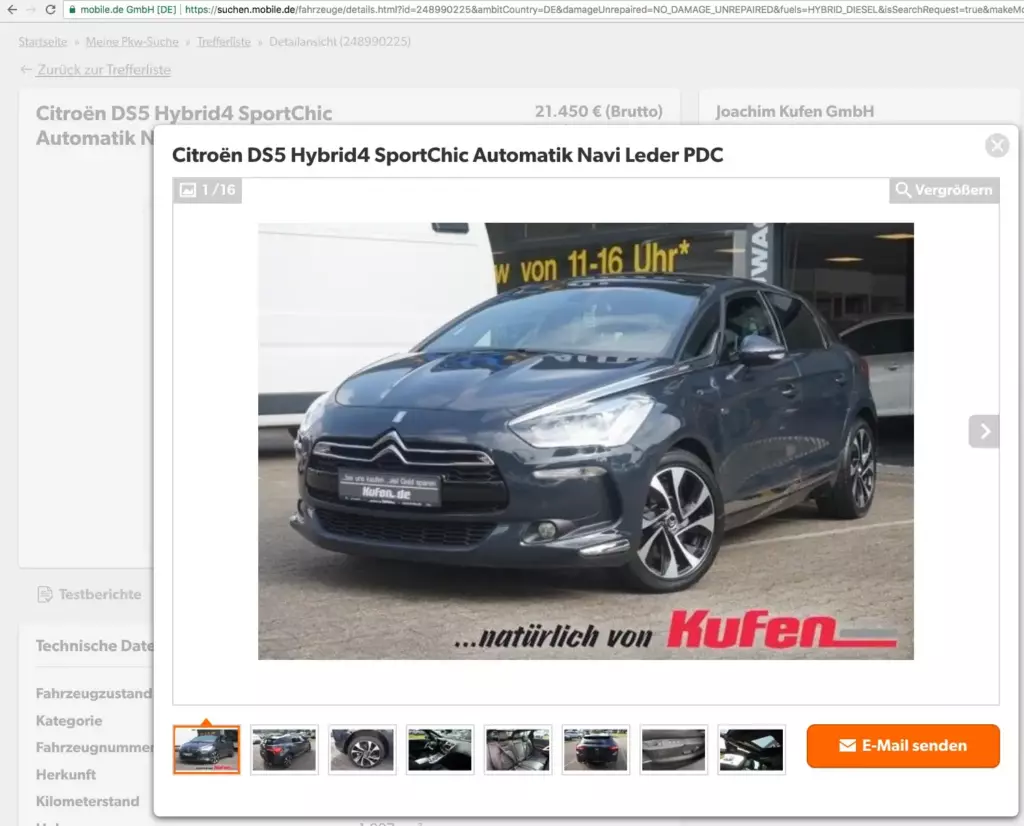Screen dimensions: 1024x826
Task: Click the Testberichte document icon
Action: point(44,594)
